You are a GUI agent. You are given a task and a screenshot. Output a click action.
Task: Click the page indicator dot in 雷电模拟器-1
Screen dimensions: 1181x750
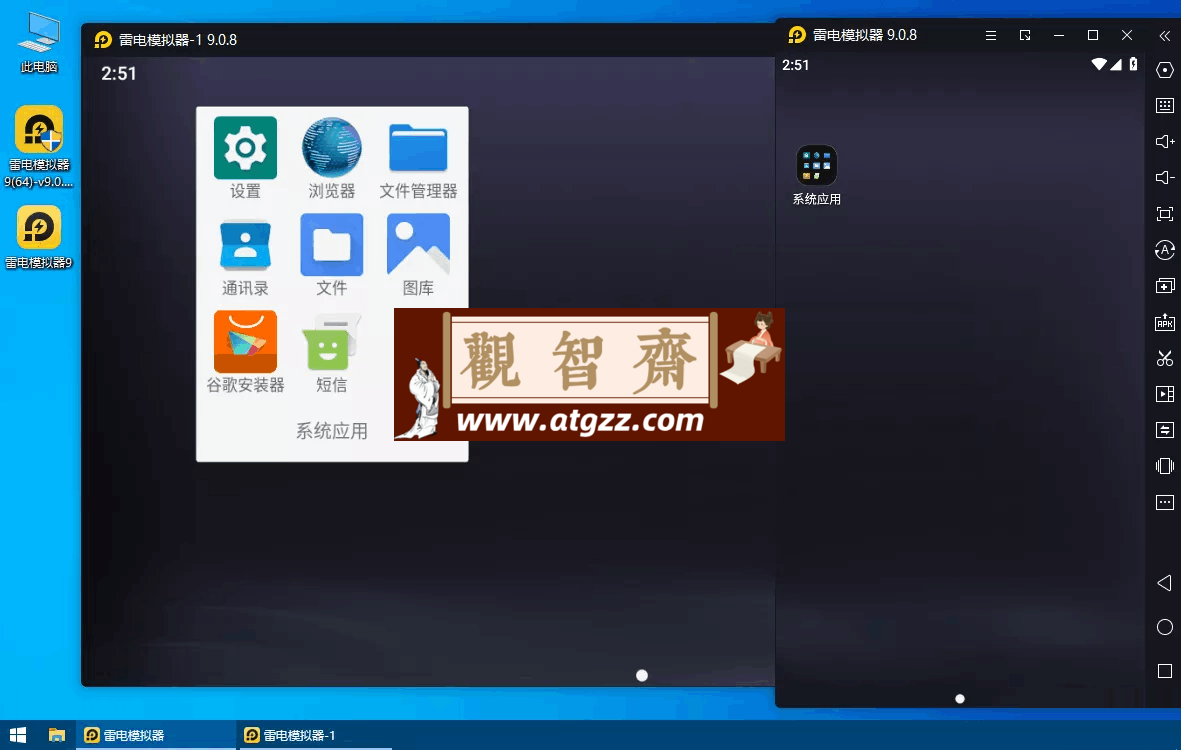coord(642,675)
